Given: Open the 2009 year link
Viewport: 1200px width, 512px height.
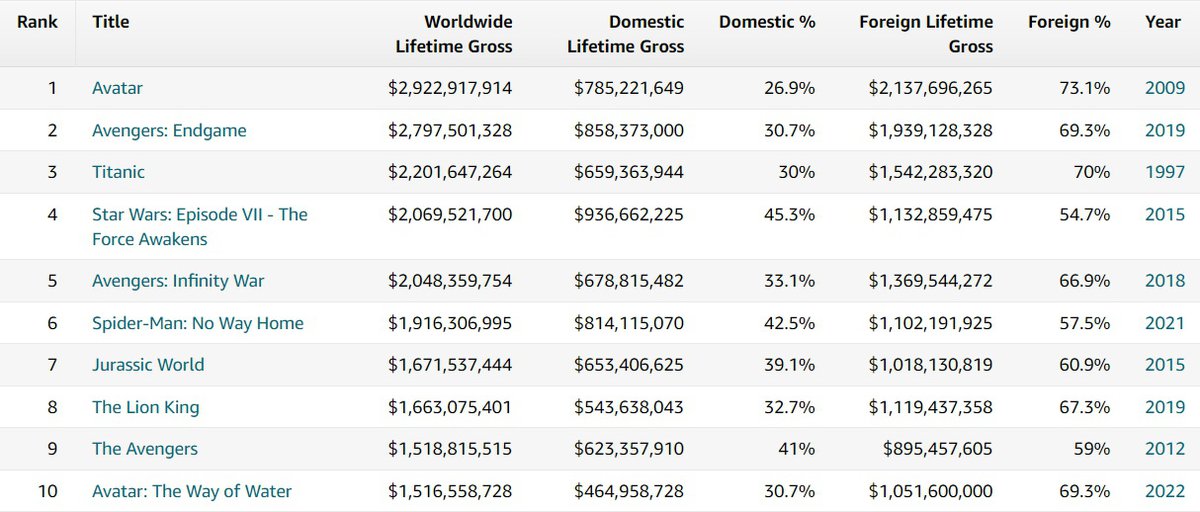Looking at the screenshot, I should [1164, 88].
